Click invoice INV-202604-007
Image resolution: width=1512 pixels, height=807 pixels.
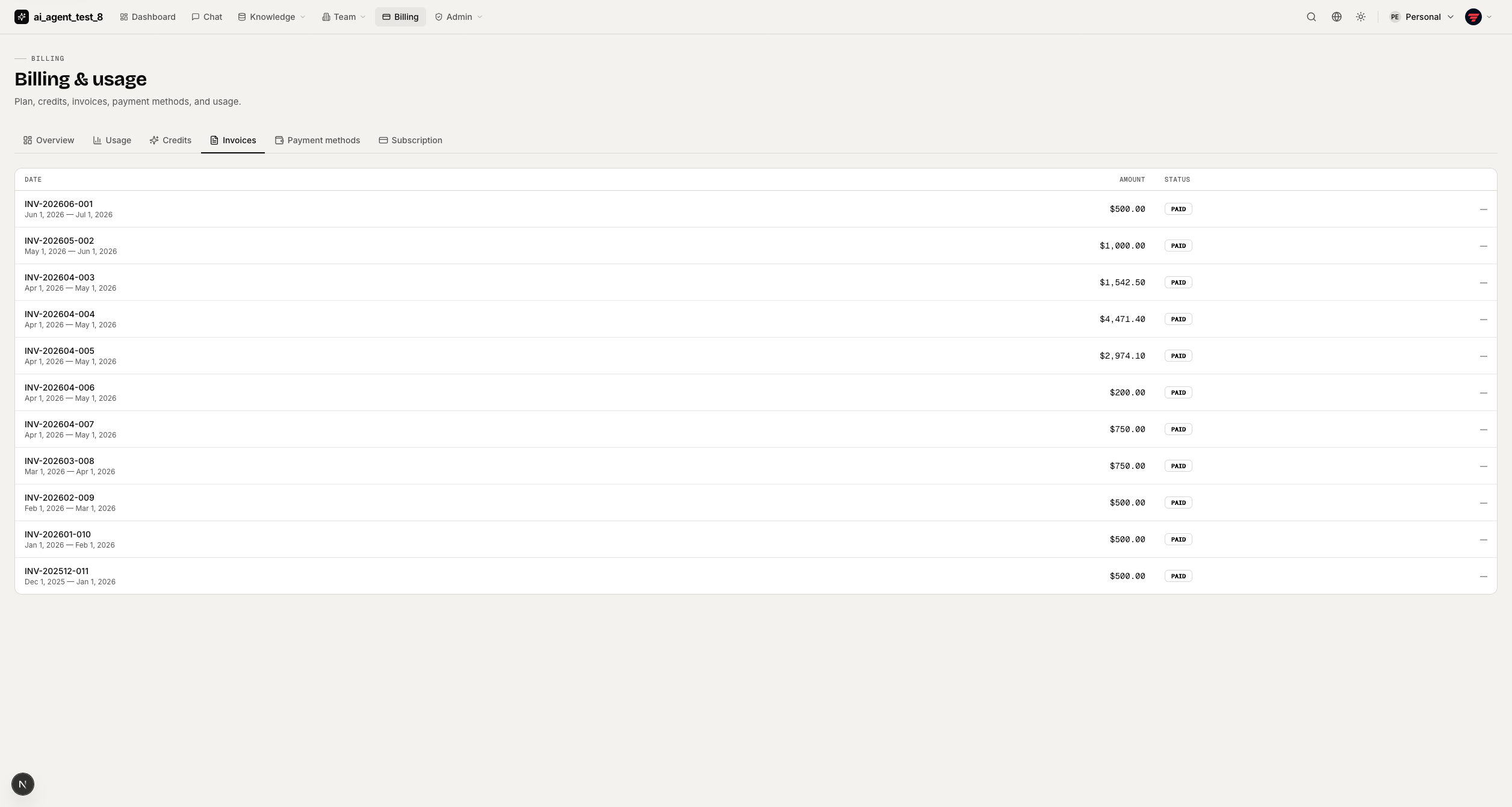pyautogui.click(x=59, y=424)
